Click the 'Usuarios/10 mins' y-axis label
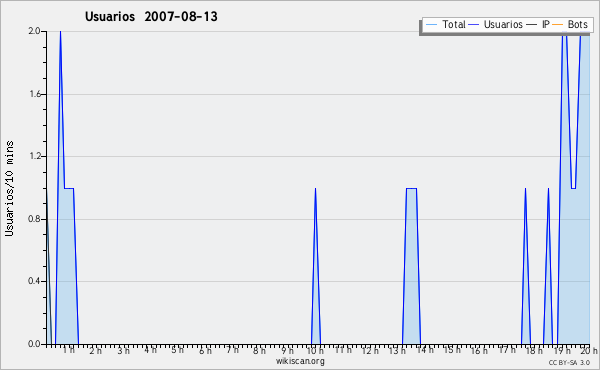 [x=9, y=189]
